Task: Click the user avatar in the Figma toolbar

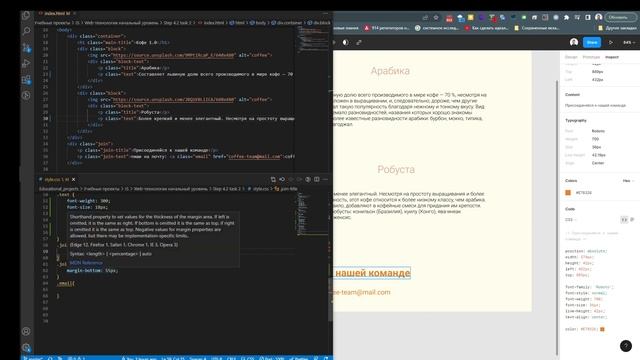Action: [574, 42]
